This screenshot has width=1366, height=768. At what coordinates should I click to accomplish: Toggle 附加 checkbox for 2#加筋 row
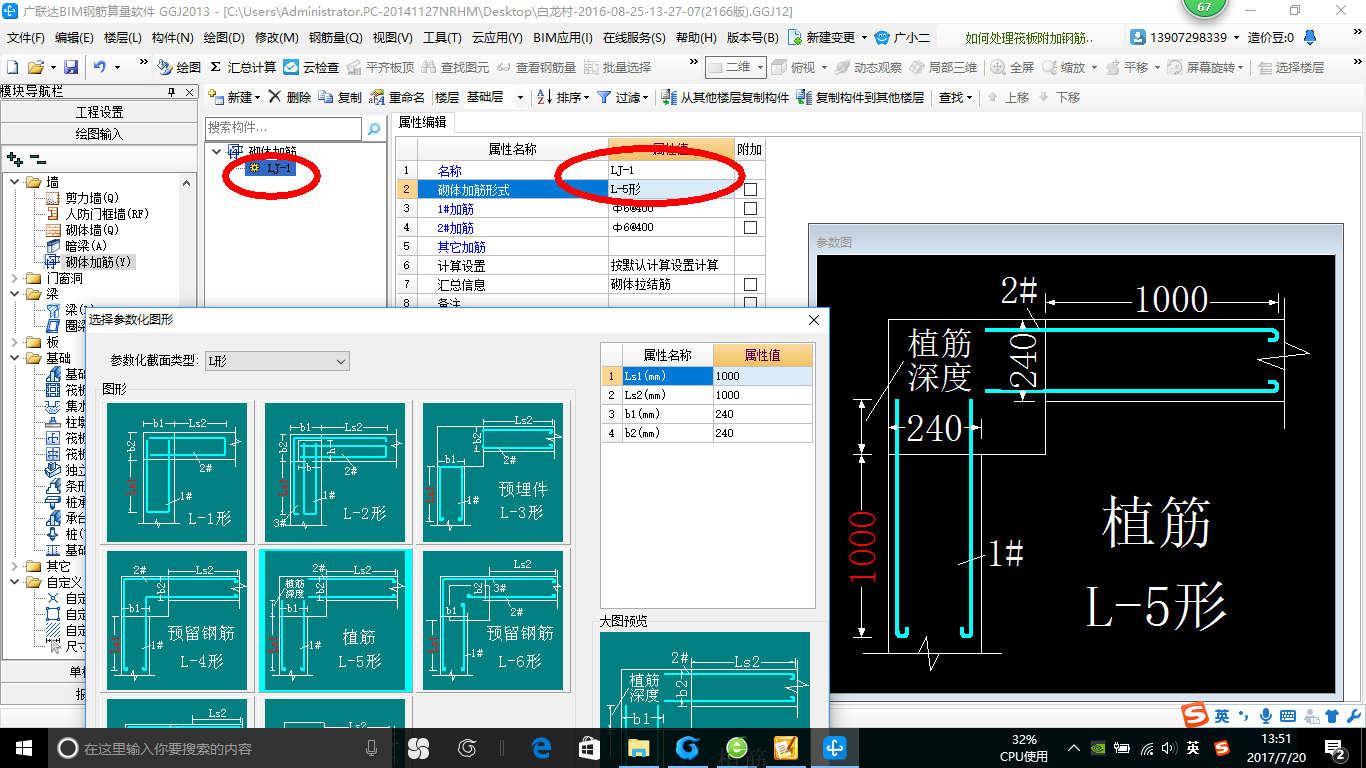tap(750, 228)
